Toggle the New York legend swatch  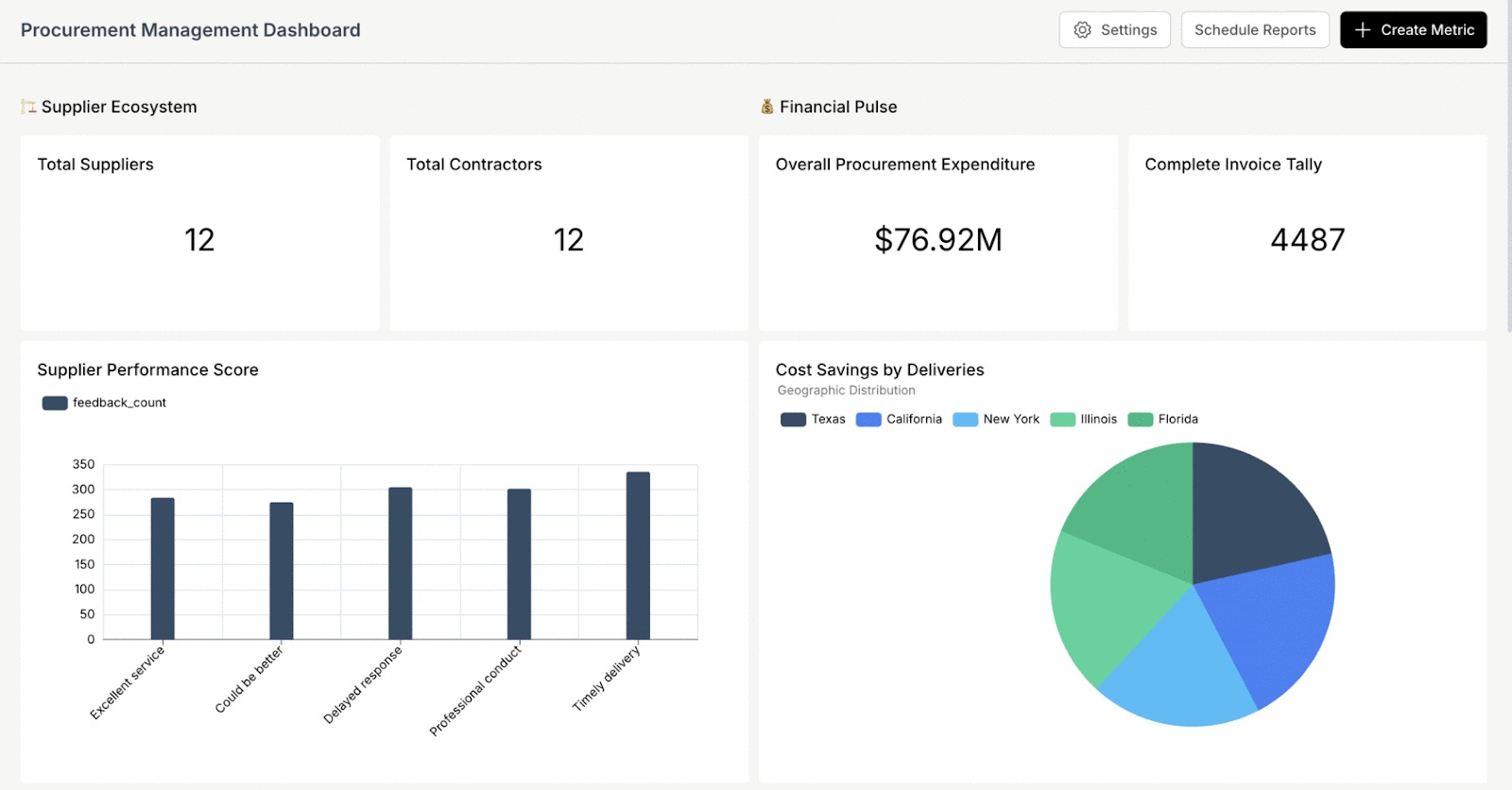click(x=965, y=420)
